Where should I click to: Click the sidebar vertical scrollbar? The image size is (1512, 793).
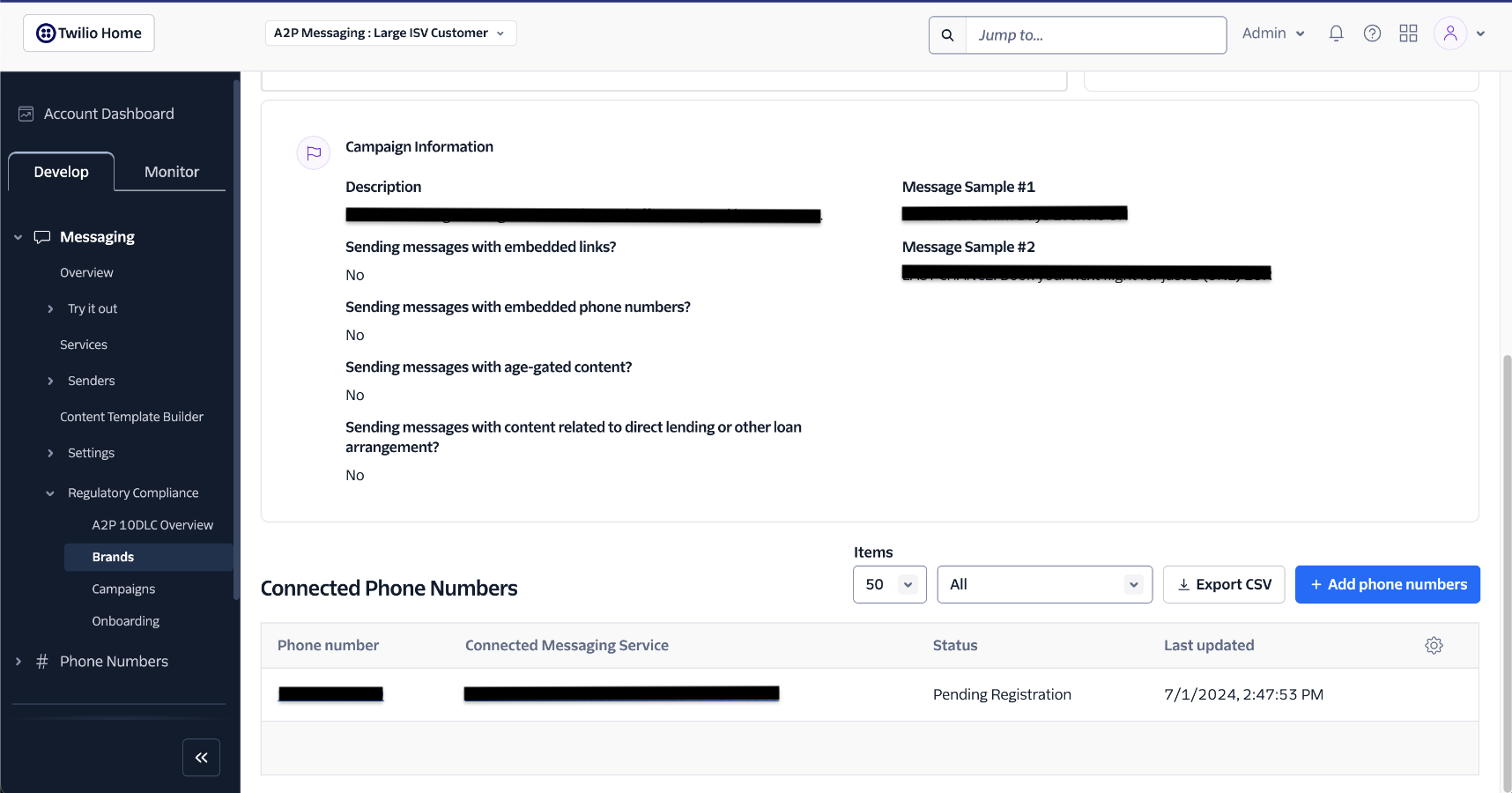click(236, 339)
